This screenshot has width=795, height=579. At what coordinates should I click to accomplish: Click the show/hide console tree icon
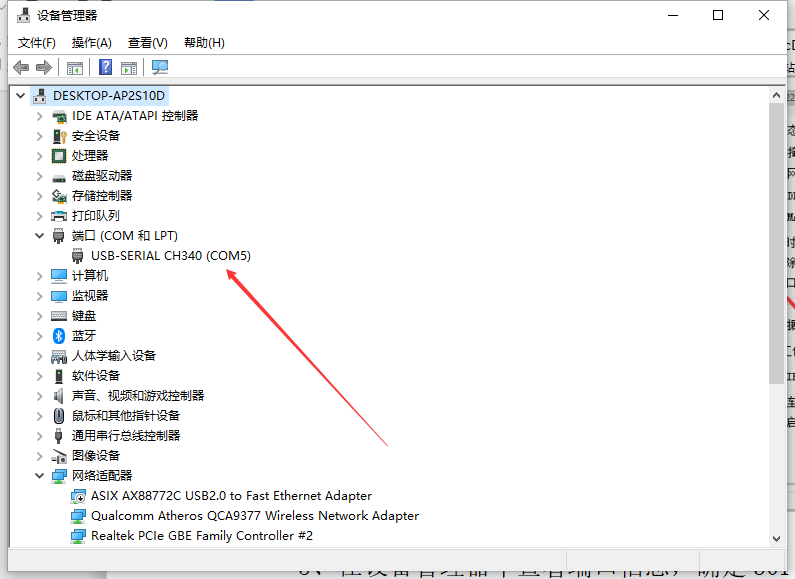point(74,67)
